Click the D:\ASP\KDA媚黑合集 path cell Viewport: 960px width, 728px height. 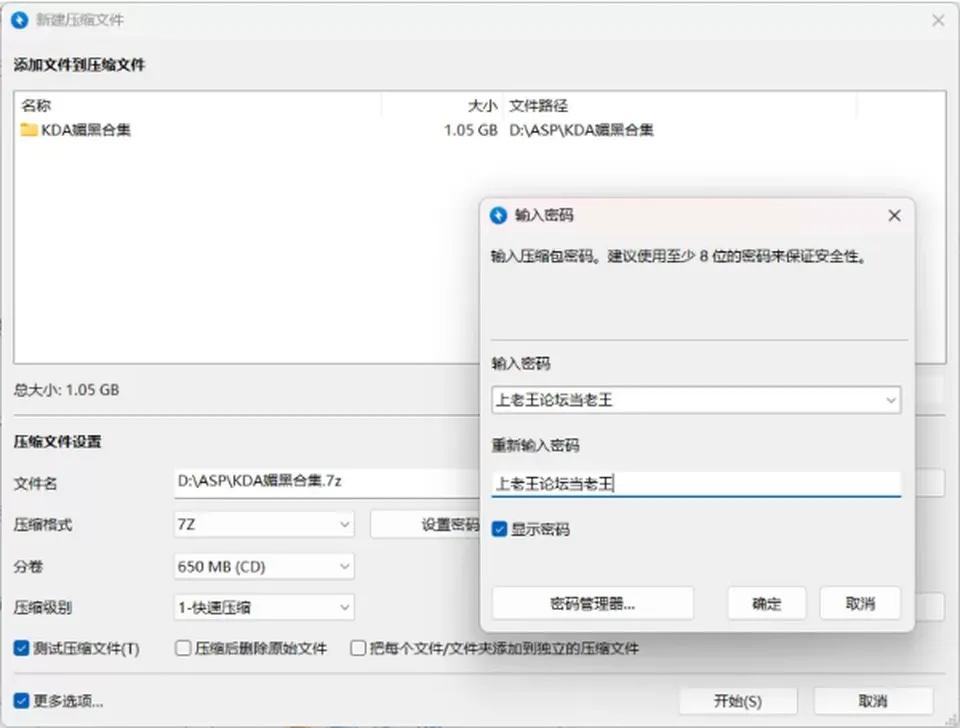click(x=581, y=130)
